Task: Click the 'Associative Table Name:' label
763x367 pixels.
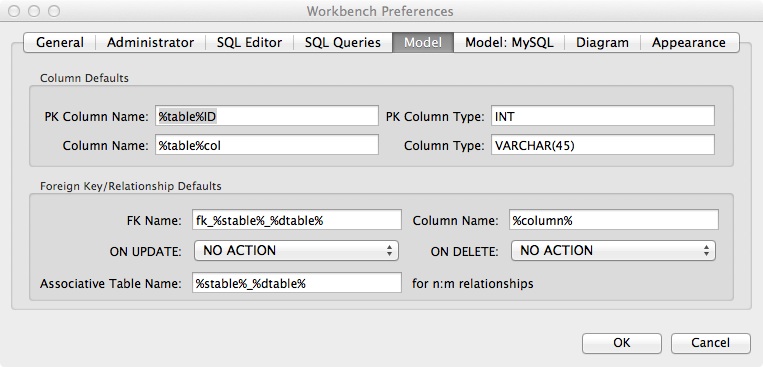Action: (x=110, y=284)
